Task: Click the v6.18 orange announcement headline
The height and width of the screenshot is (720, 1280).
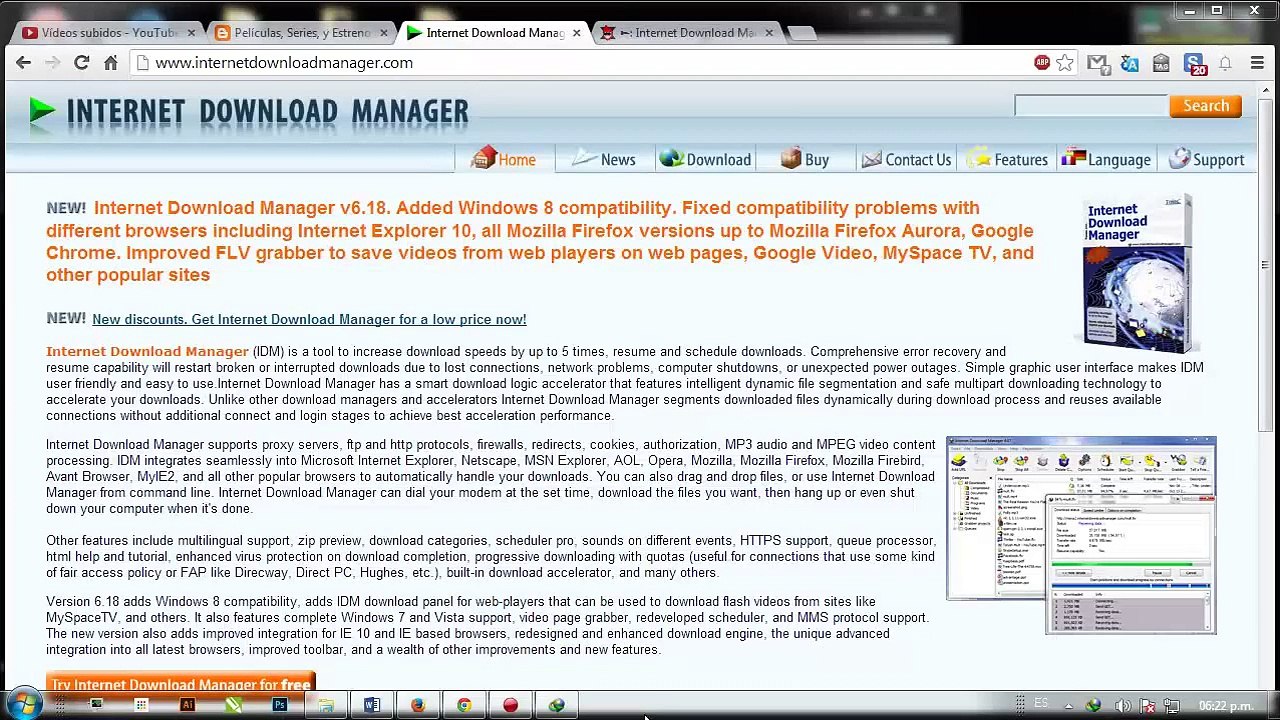Action: 540,241
